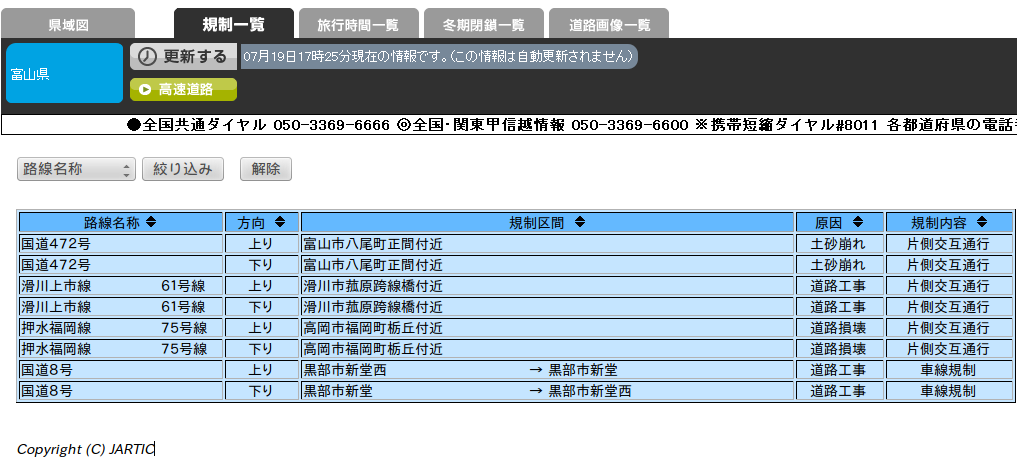
Task: Sort by 原因 column using arrows
Action: pyautogui.click(x=858, y=222)
